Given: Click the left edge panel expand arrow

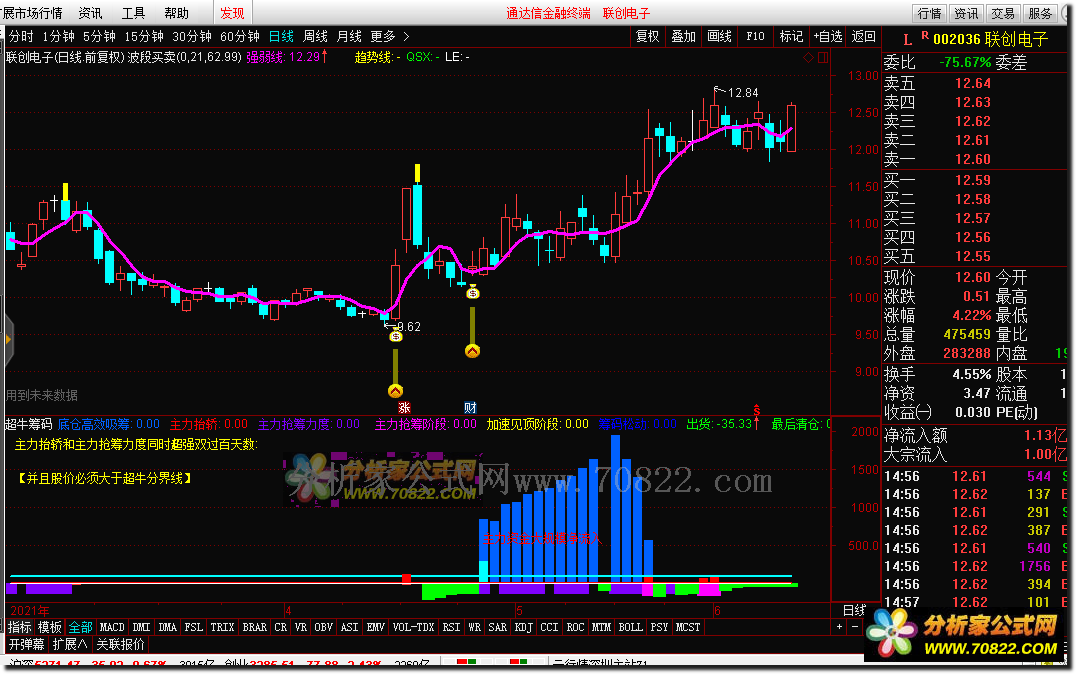Looking at the screenshot, I should point(8,339).
